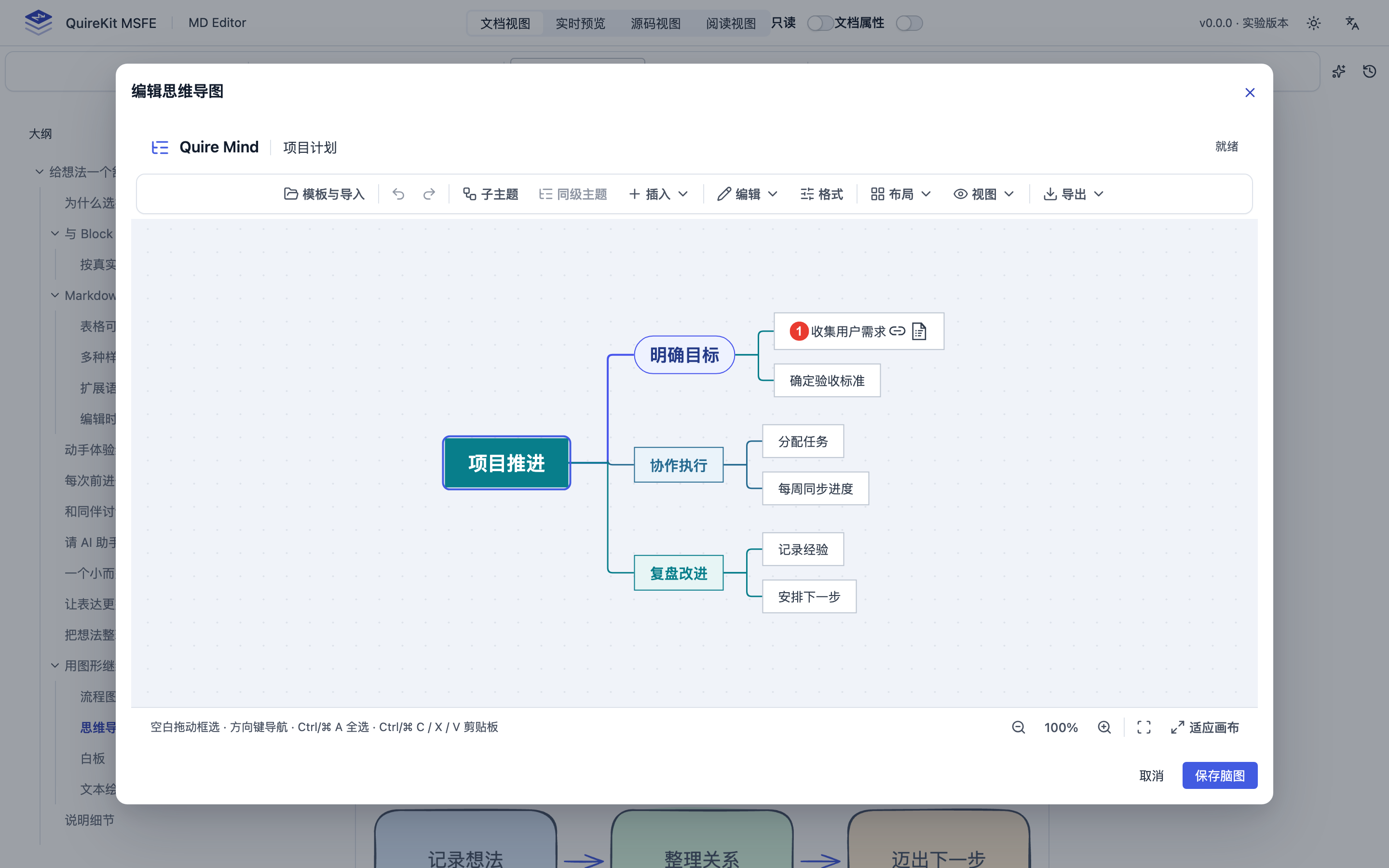The height and width of the screenshot is (868, 1389).
Task: Add a 子主题 child topic
Action: click(491, 194)
